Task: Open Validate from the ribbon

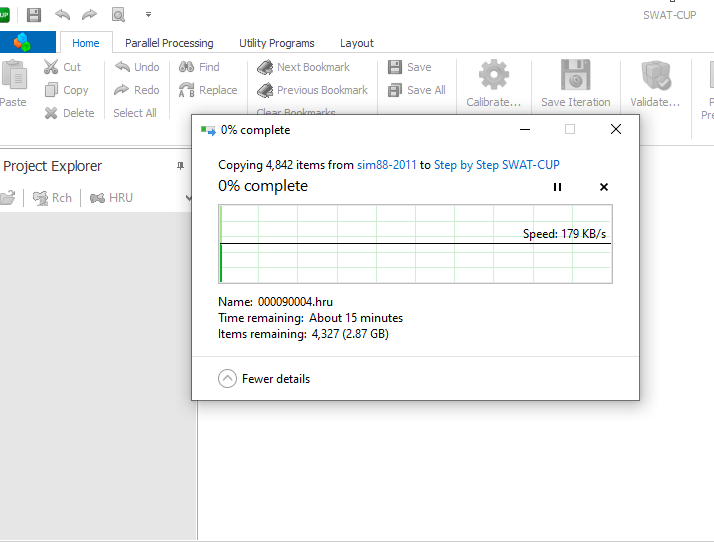Action: pyautogui.click(x=655, y=84)
